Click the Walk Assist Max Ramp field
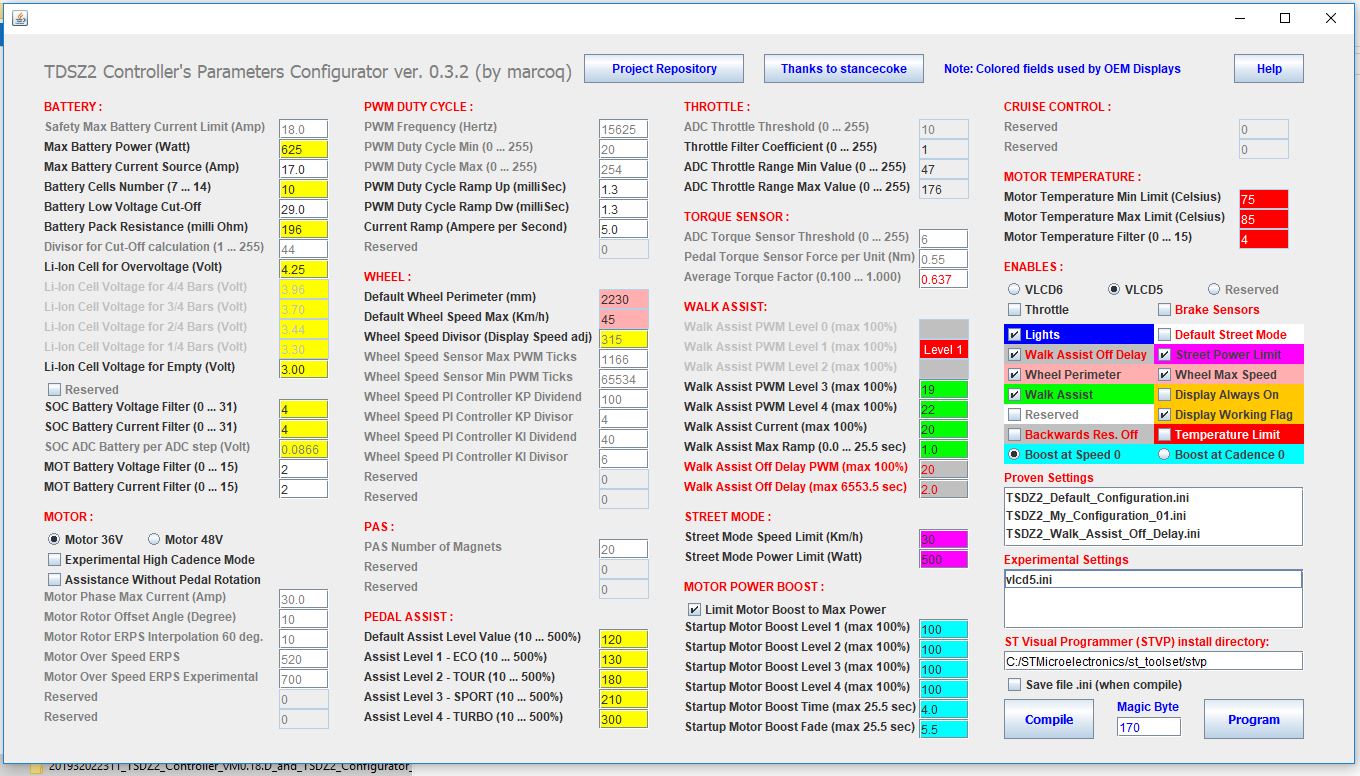The height and width of the screenshot is (776, 1360). click(x=944, y=449)
